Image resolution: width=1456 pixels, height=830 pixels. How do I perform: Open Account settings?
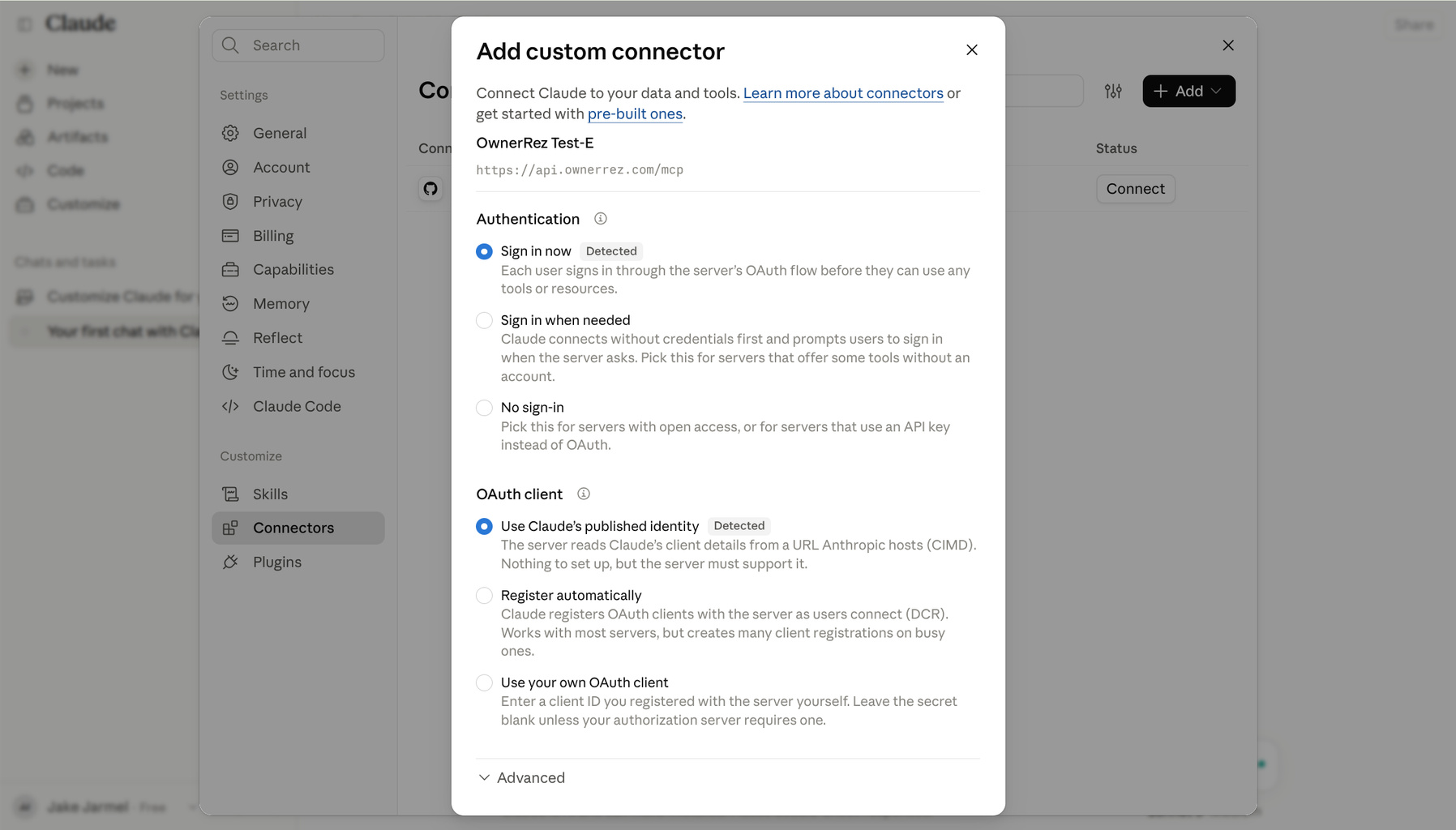(298, 167)
